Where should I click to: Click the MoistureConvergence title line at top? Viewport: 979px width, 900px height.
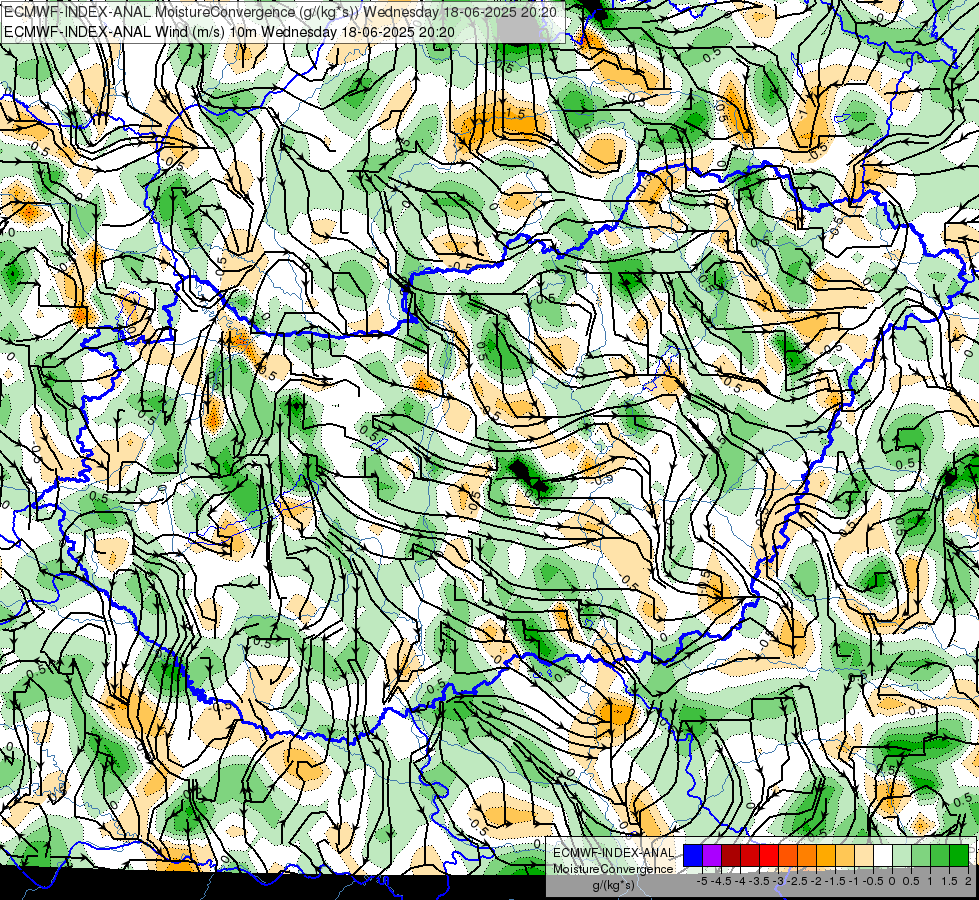tap(280, 12)
